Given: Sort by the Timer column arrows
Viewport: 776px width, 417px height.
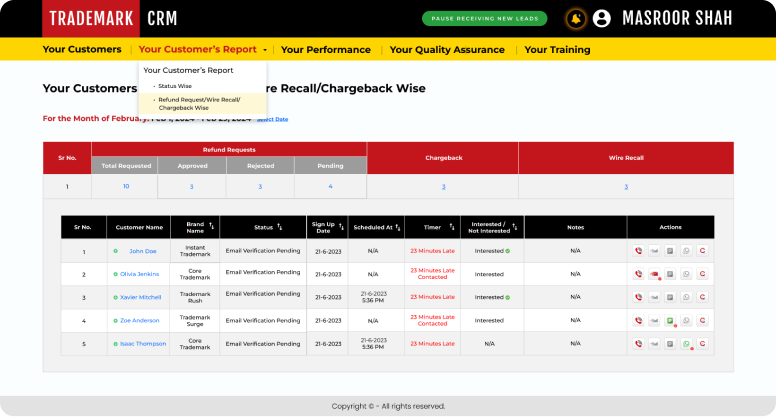Looking at the screenshot, I should click(451, 227).
